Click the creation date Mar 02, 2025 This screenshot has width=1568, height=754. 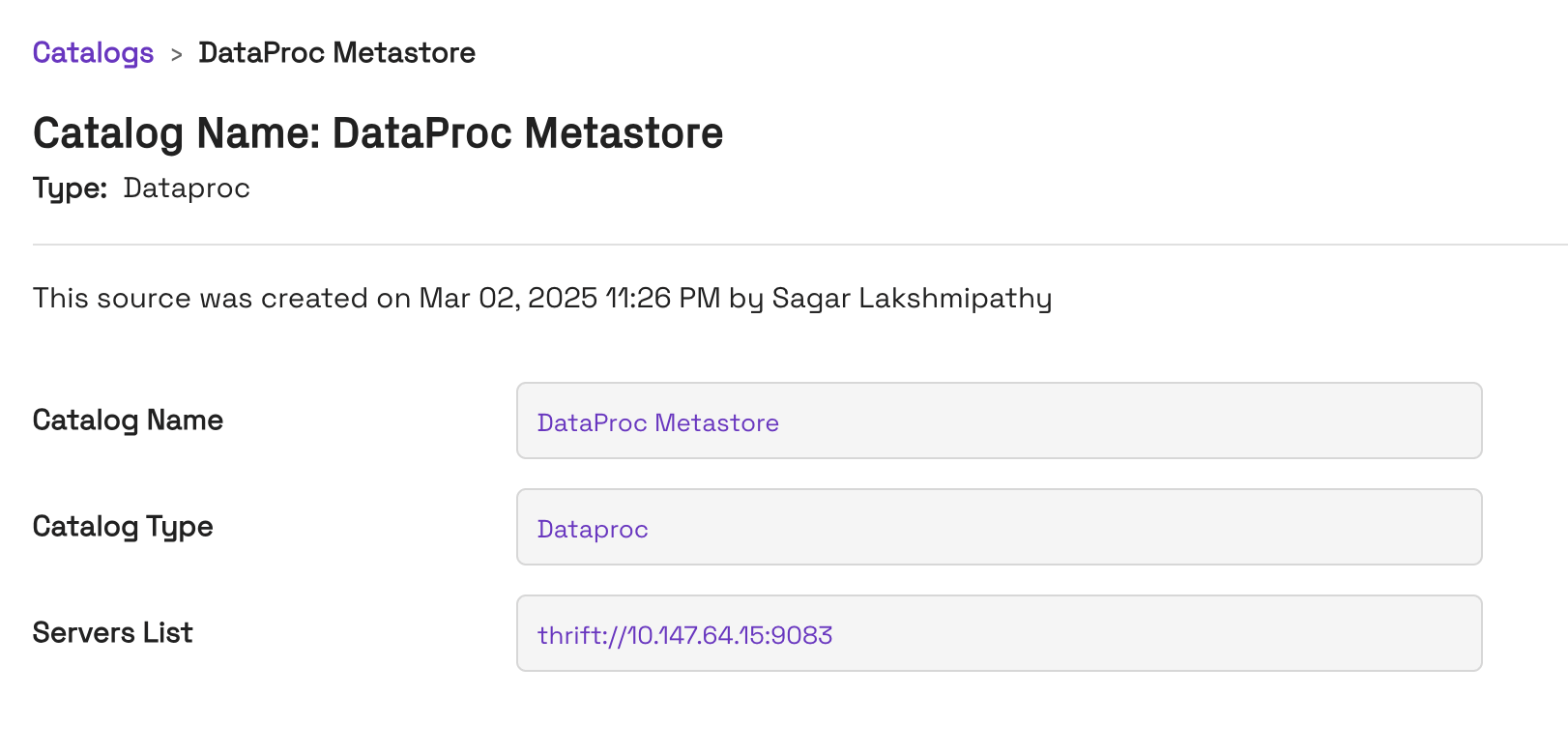508,298
